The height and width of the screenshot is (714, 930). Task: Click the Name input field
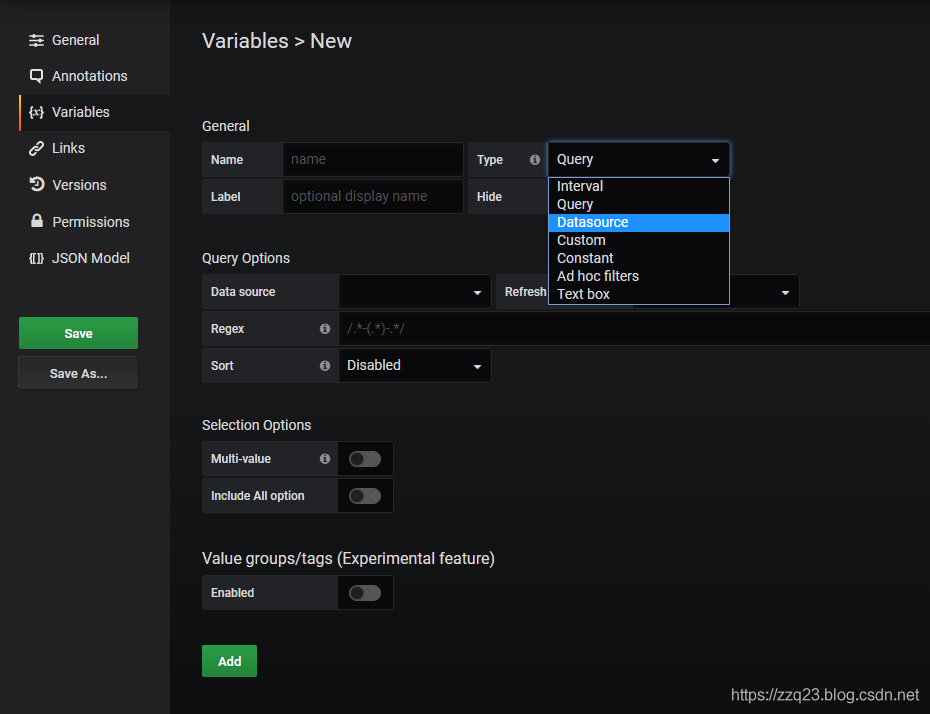point(372,160)
